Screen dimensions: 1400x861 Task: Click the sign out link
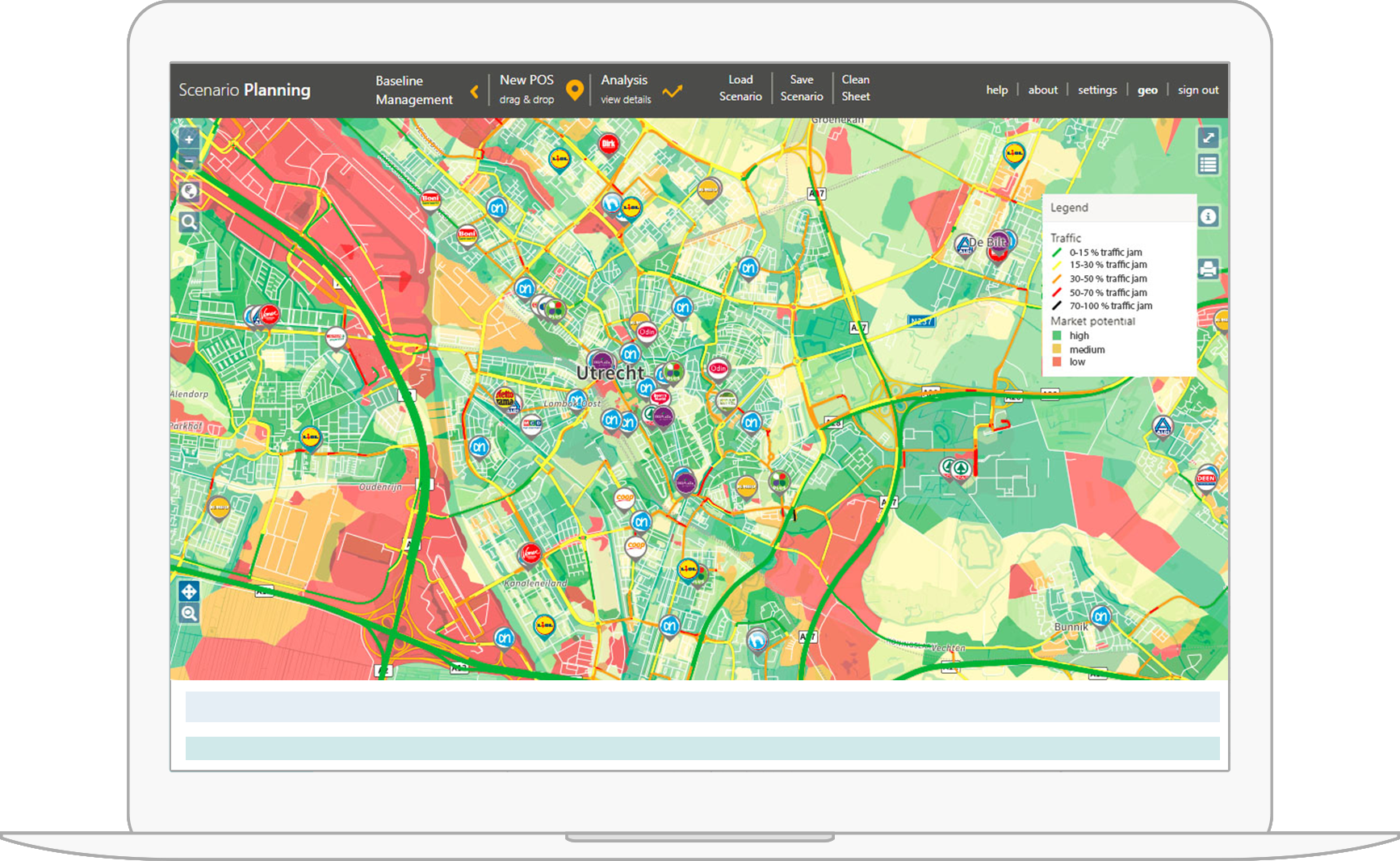[1198, 90]
